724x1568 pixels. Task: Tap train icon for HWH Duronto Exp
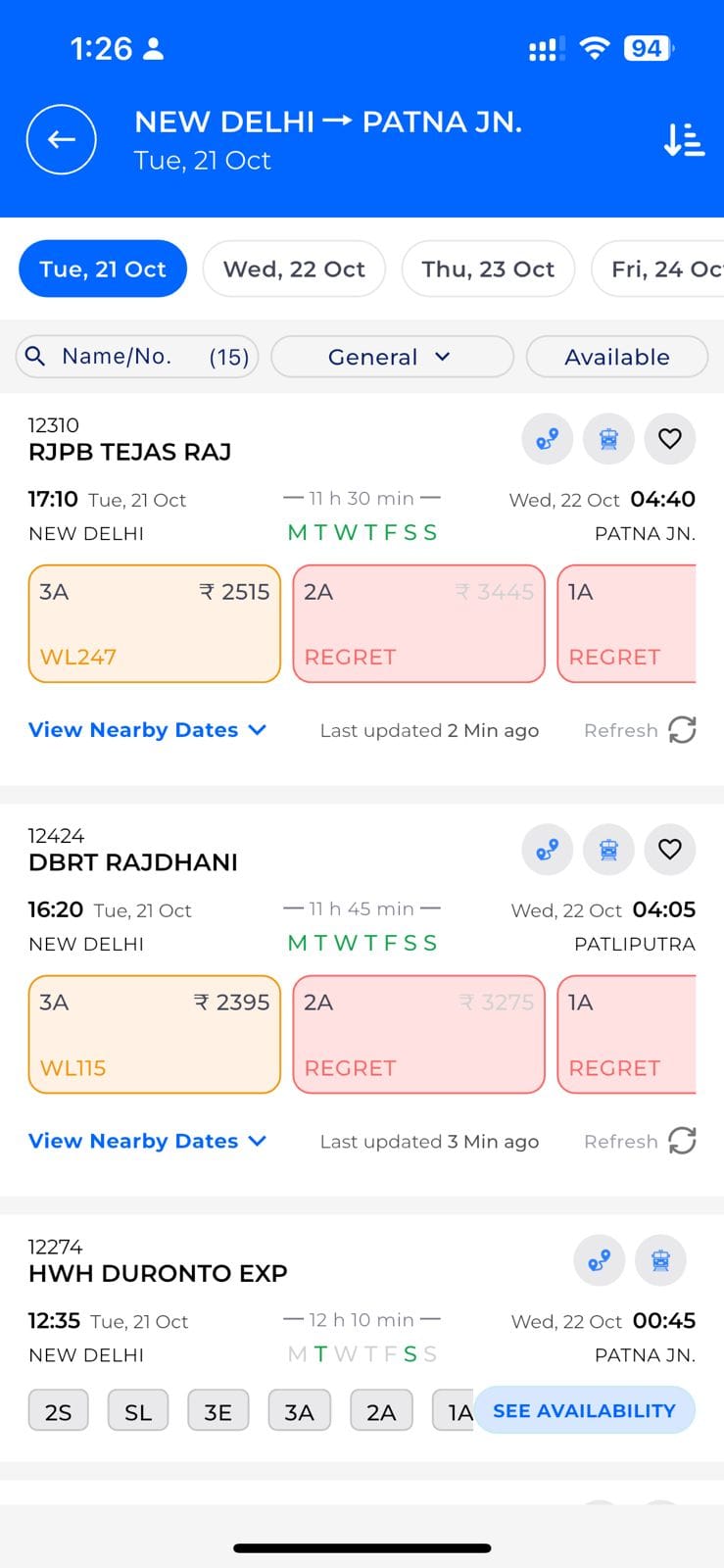point(660,1260)
